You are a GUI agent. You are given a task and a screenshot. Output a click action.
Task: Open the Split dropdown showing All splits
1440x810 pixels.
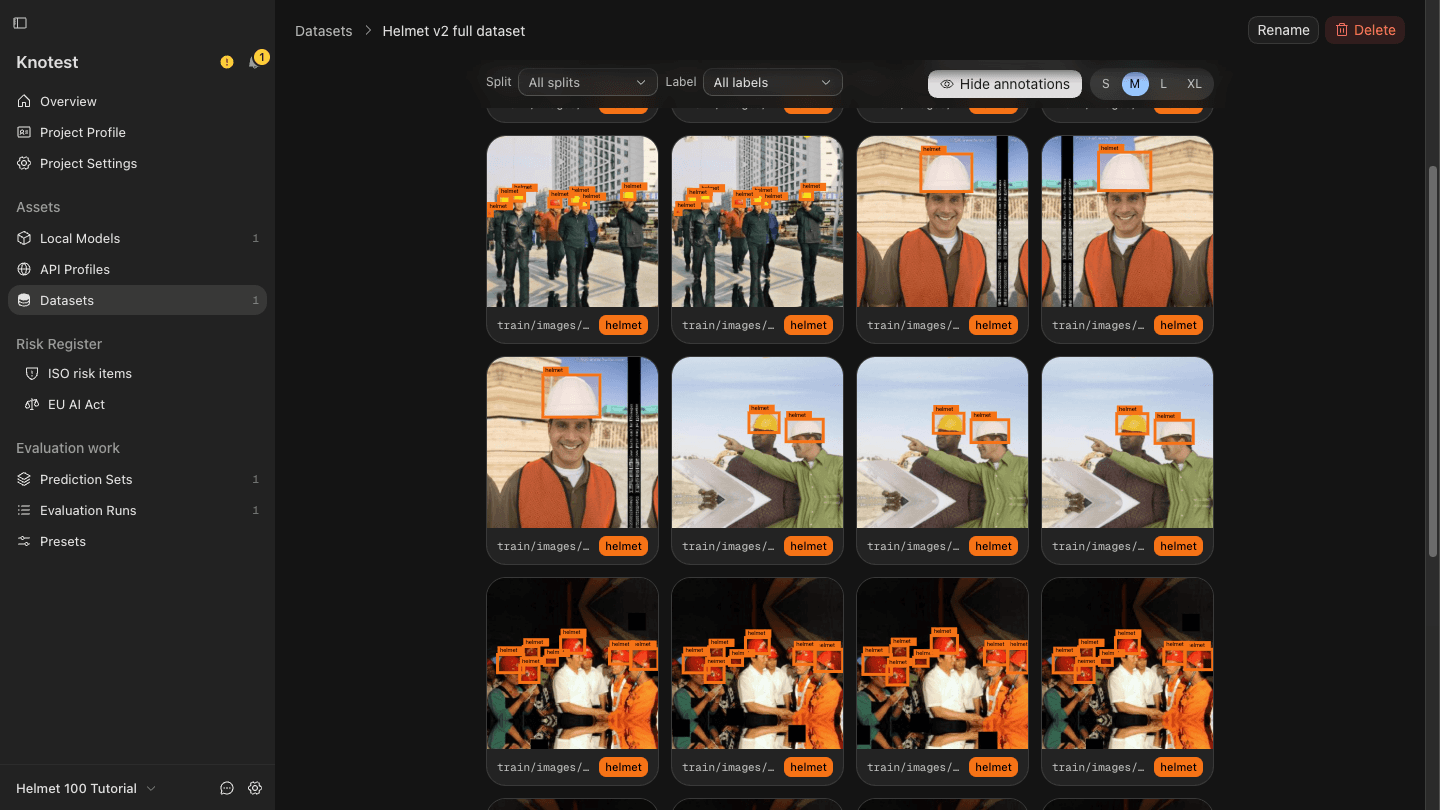[587, 82]
